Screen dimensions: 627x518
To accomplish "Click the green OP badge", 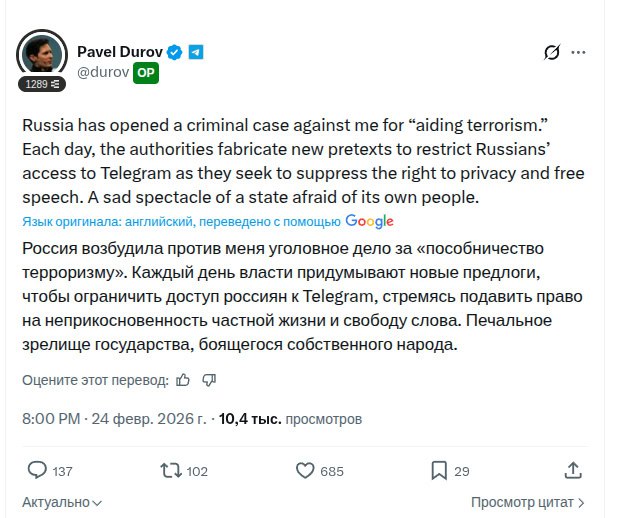I will coord(146,73).
